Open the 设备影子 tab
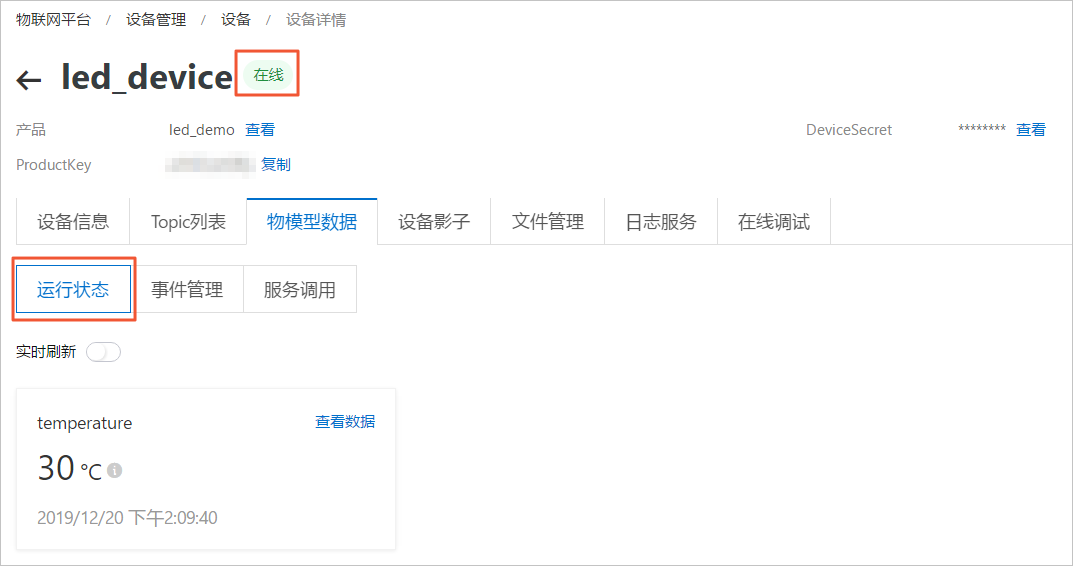 [434, 222]
